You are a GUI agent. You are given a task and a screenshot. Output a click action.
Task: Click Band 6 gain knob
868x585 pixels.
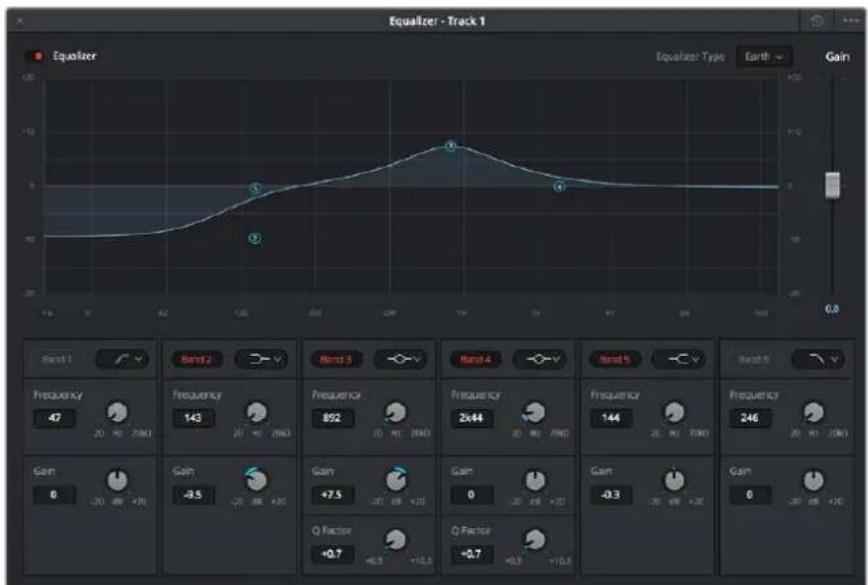click(x=813, y=480)
